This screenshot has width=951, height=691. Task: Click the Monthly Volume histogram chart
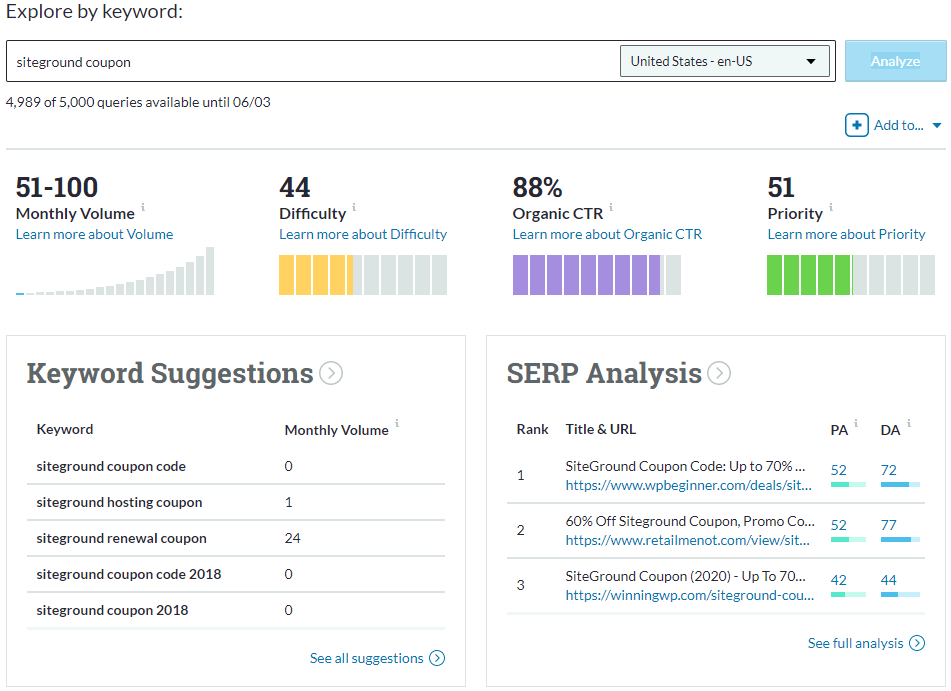coord(115,271)
